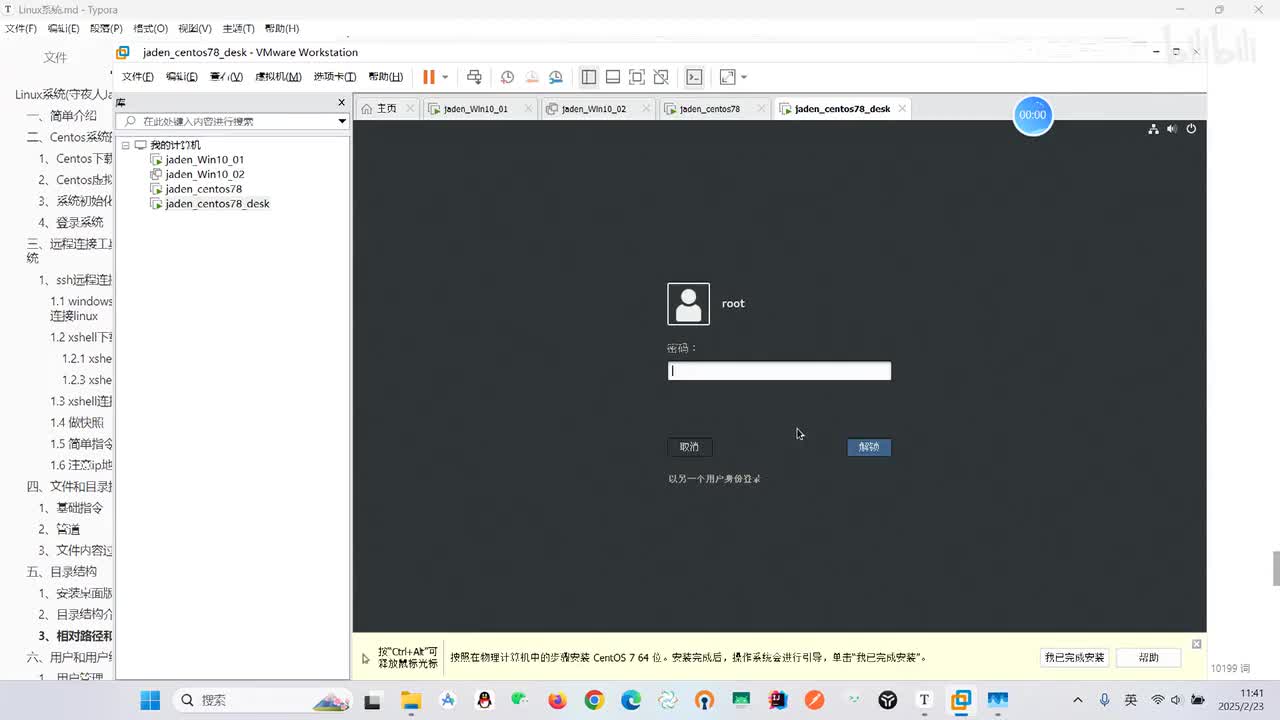Viewport: 1280px width, 720px height.
Task: Toggle the thumbnail bar view icon
Action: pos(613,77)
